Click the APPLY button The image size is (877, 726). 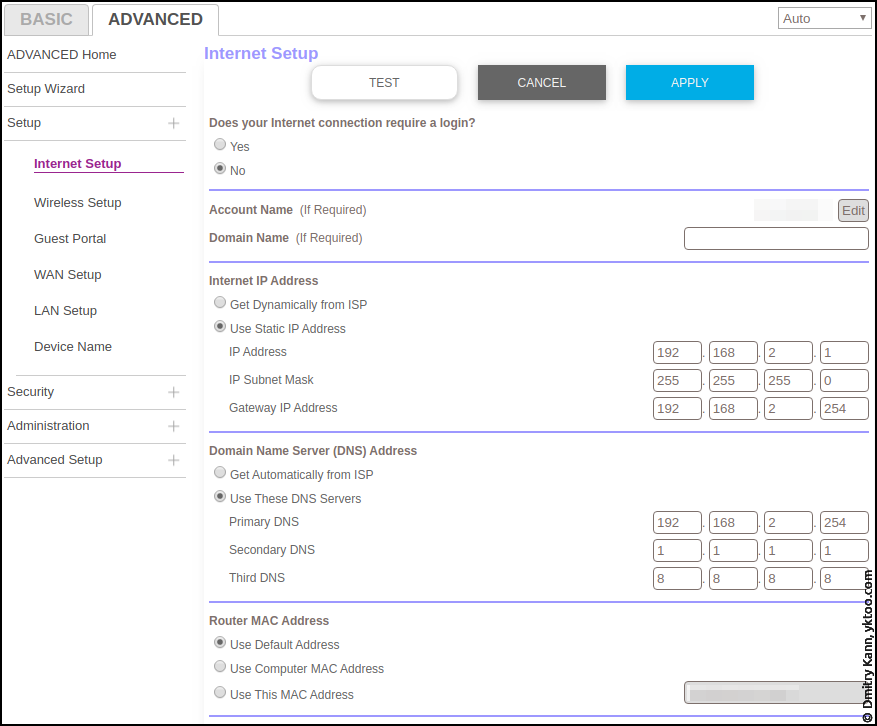[690, 83]
